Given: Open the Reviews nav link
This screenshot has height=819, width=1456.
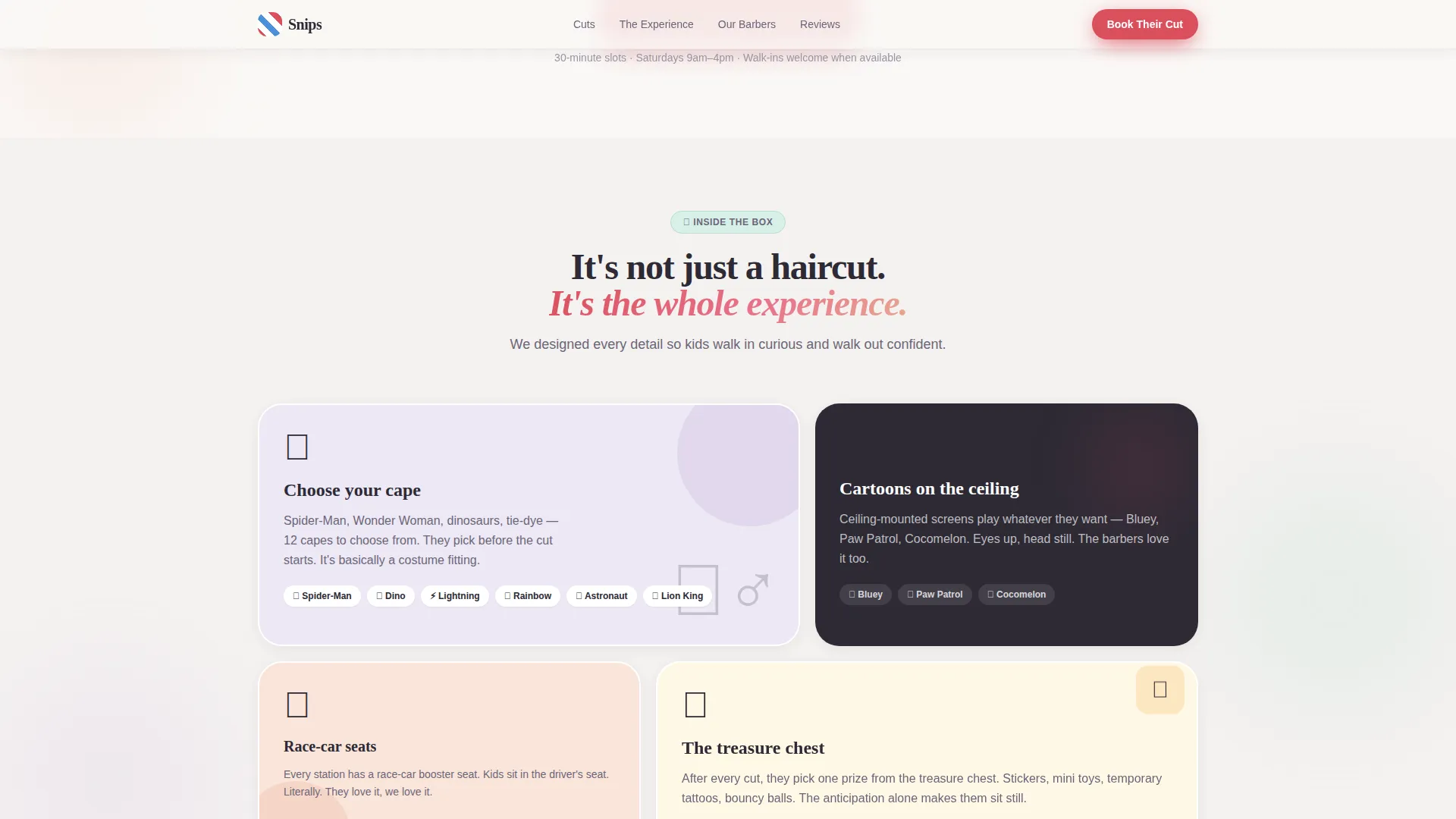Looking at the screenshot, I should coord(820,24).
